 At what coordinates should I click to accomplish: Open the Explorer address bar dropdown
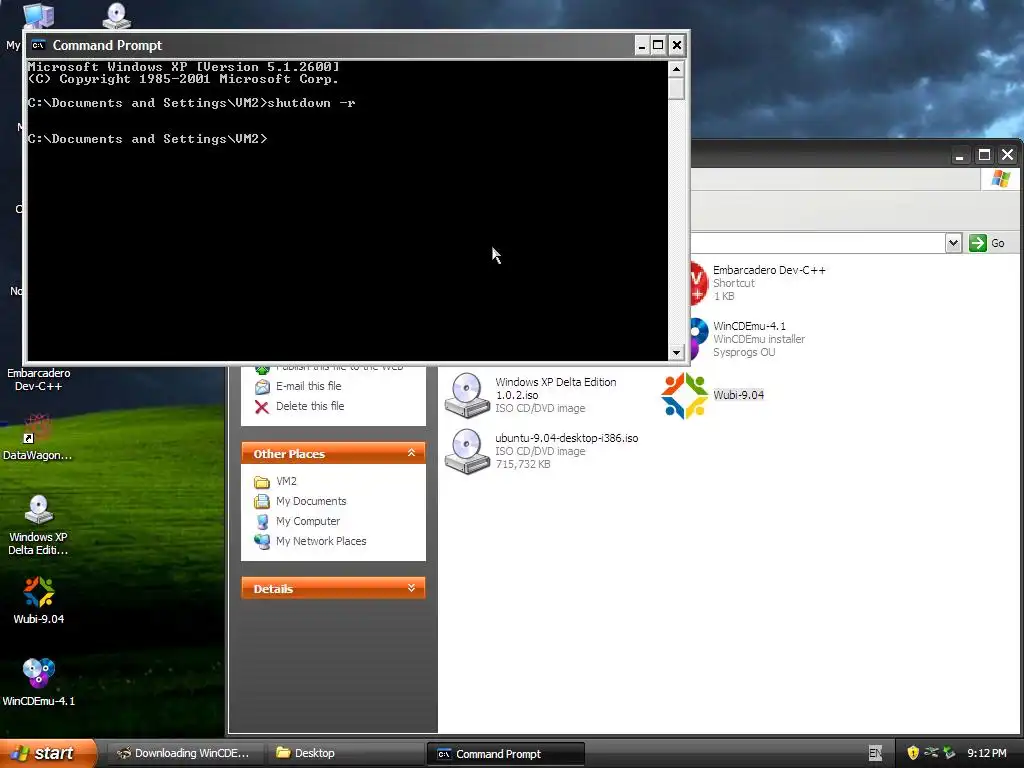pyautogui.click(x=953, y=243)
